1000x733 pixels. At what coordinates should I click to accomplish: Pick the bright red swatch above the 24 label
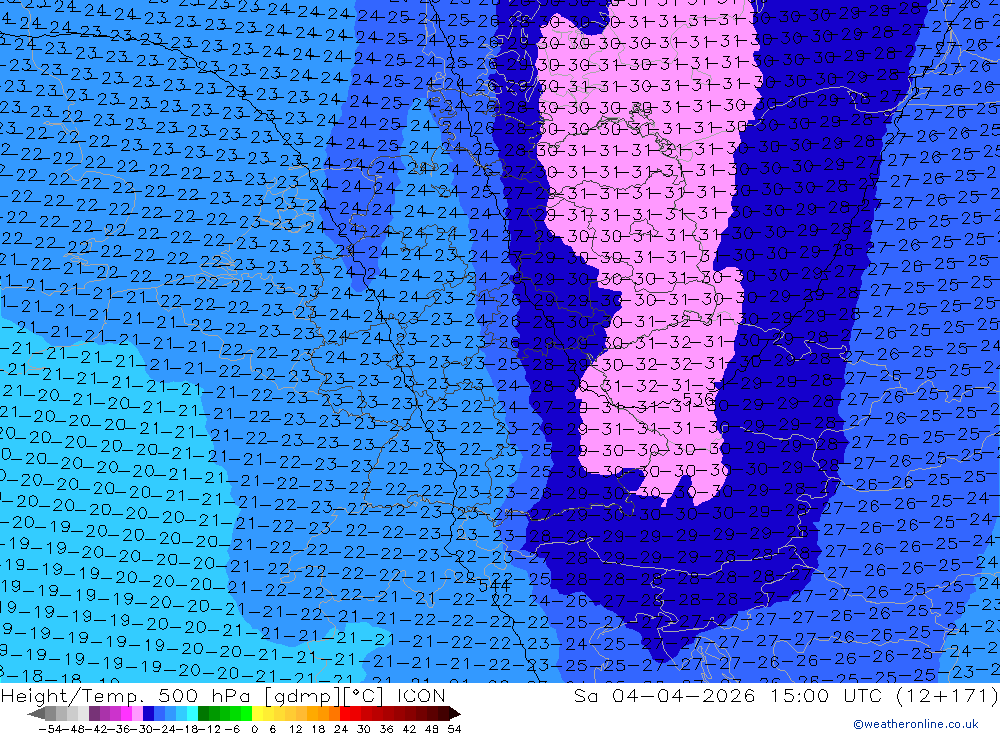click(x=345, y=713)
